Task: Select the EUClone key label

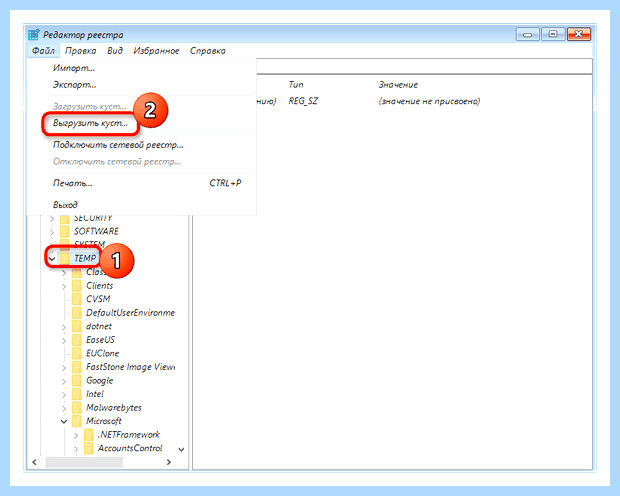Action: (102, 353)
